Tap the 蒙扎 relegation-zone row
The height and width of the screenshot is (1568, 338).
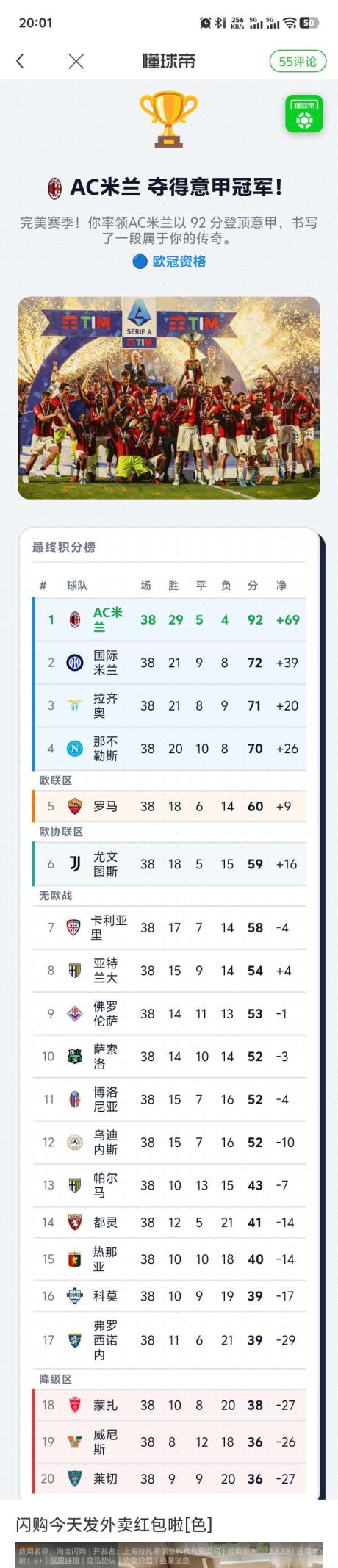pos(170,1405)
